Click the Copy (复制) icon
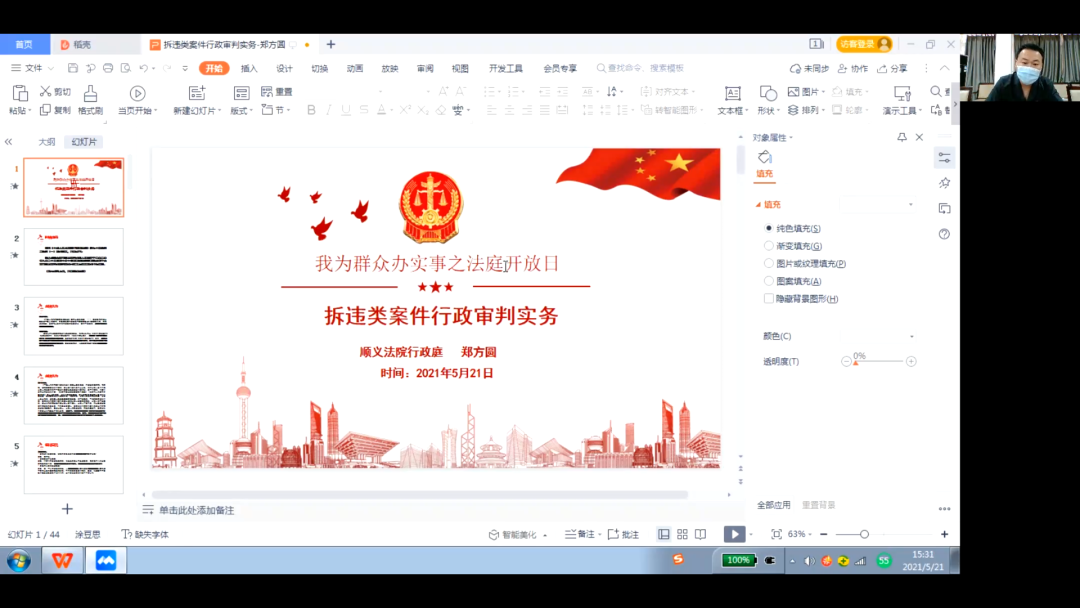1080x608 pixels. click(x=45, y=110)
